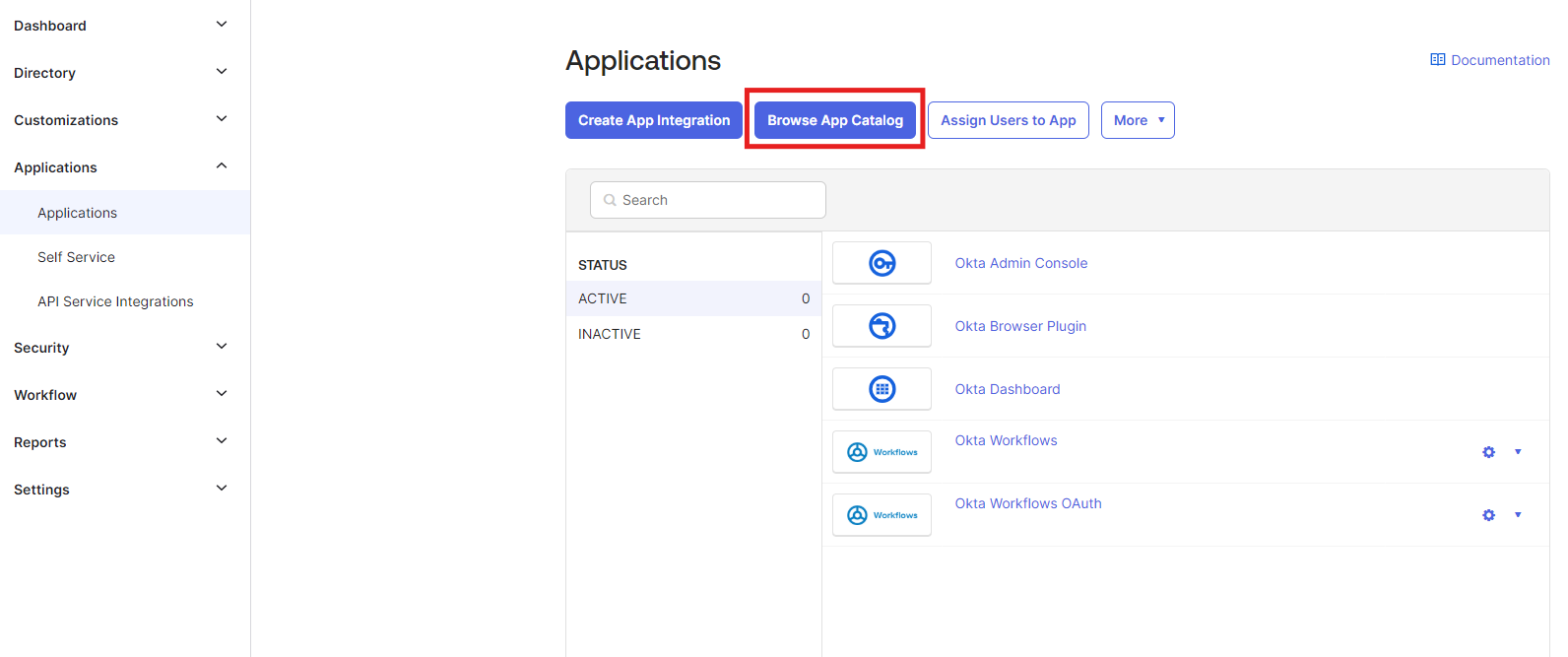Image resolution: width=1568 pixels, height=657 pixels.
Task: Expand the Reports sidebar section
Action: 222,441
